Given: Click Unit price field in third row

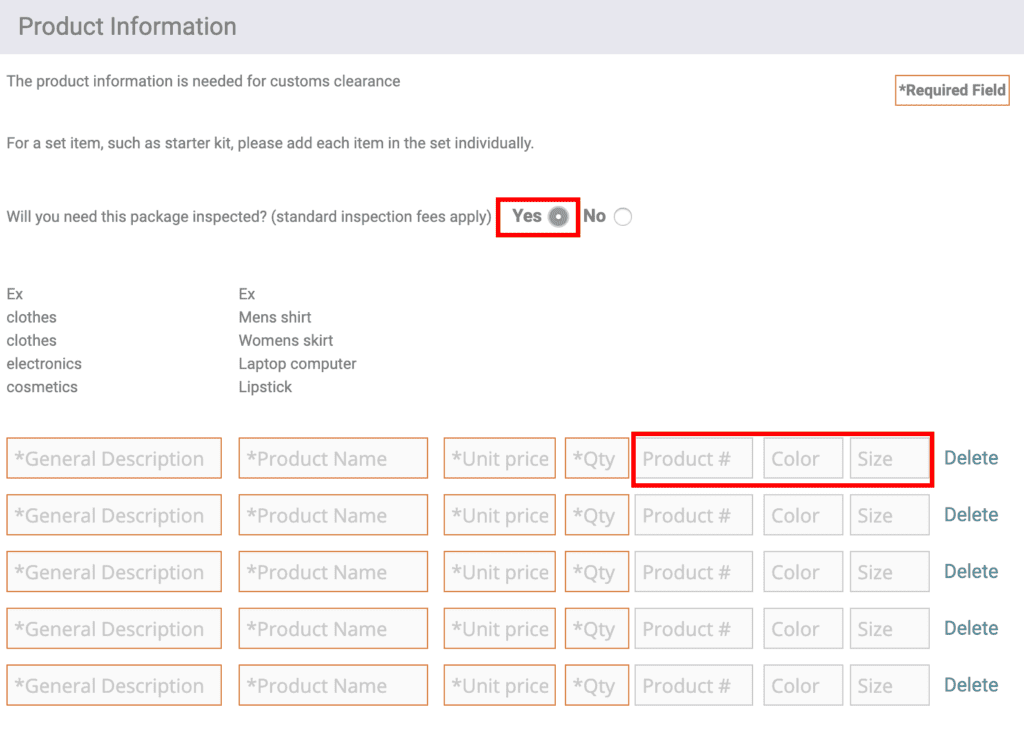Looking at the screenshot, I should 500,572.
